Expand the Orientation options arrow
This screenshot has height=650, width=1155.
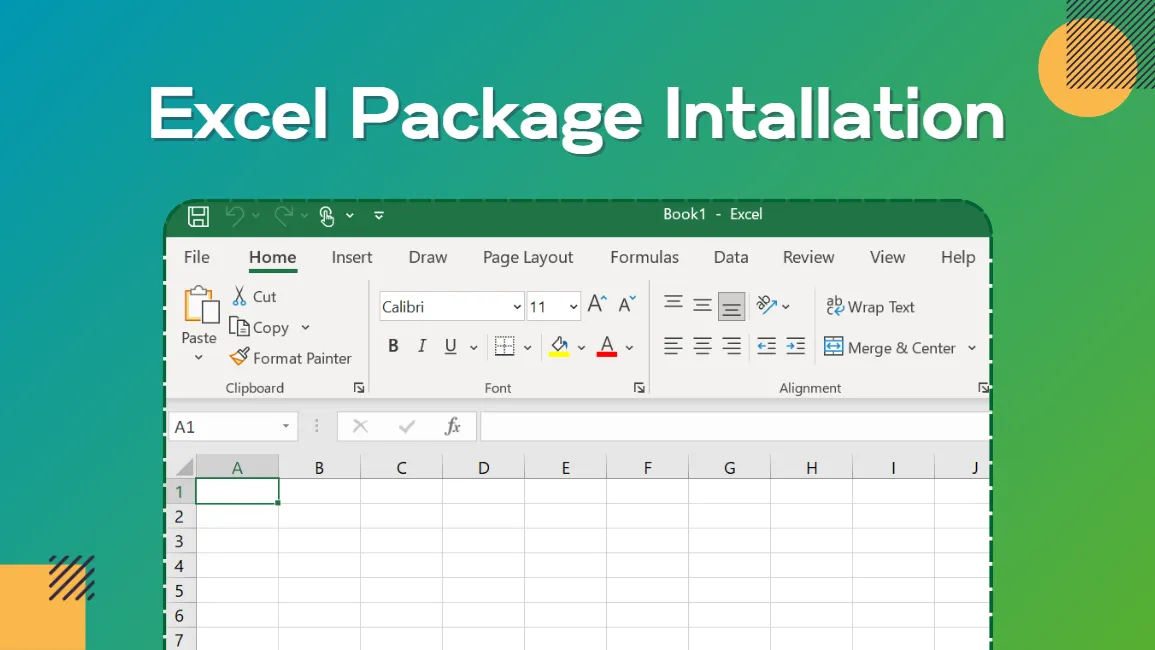click(786, 307)
